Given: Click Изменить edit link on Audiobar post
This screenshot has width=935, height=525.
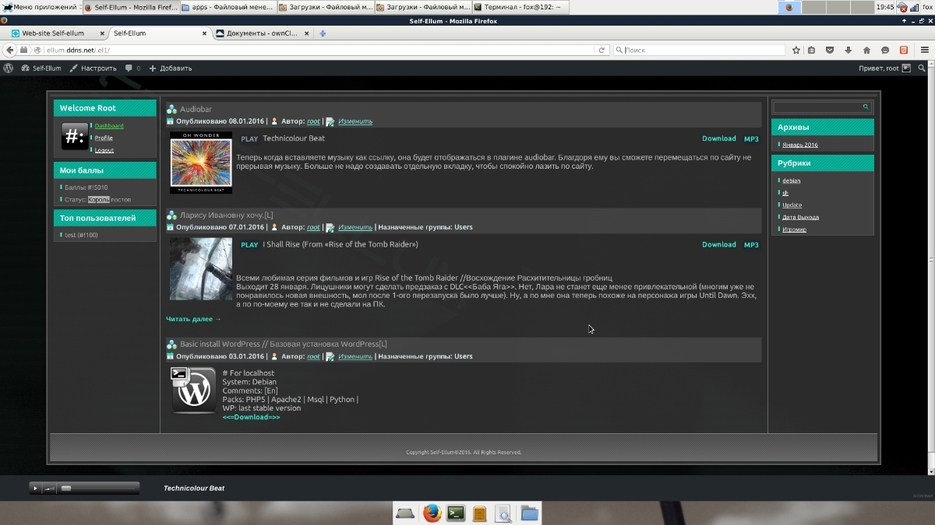Looking at the screenshot, I should coord(355,121).
